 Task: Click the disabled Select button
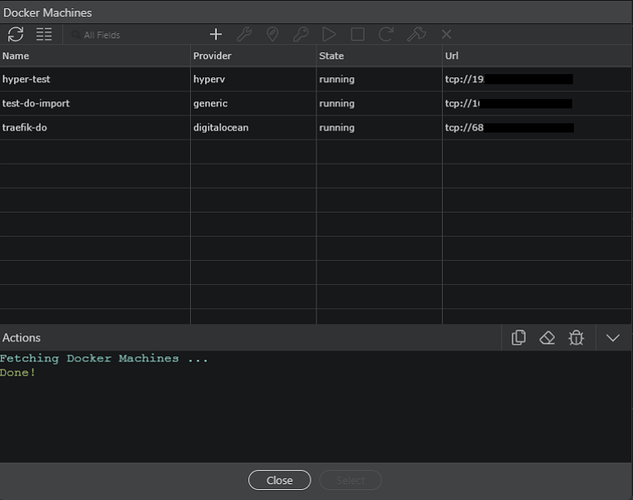tap(350, 480)
